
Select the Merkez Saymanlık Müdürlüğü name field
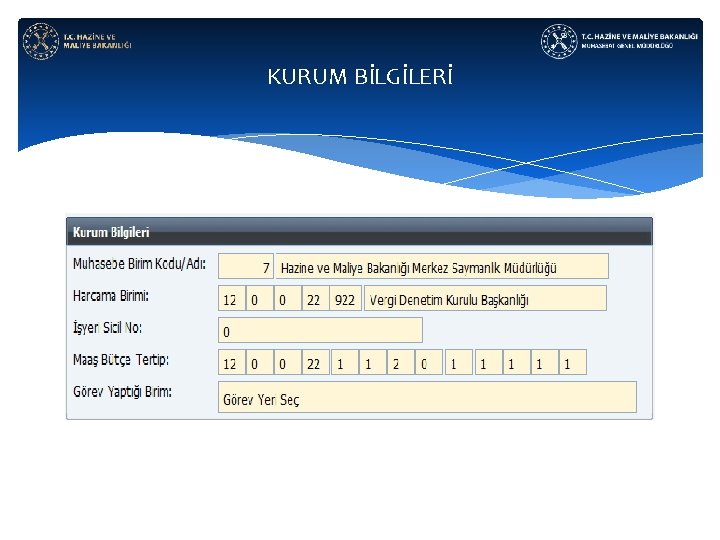pos(442,266)
